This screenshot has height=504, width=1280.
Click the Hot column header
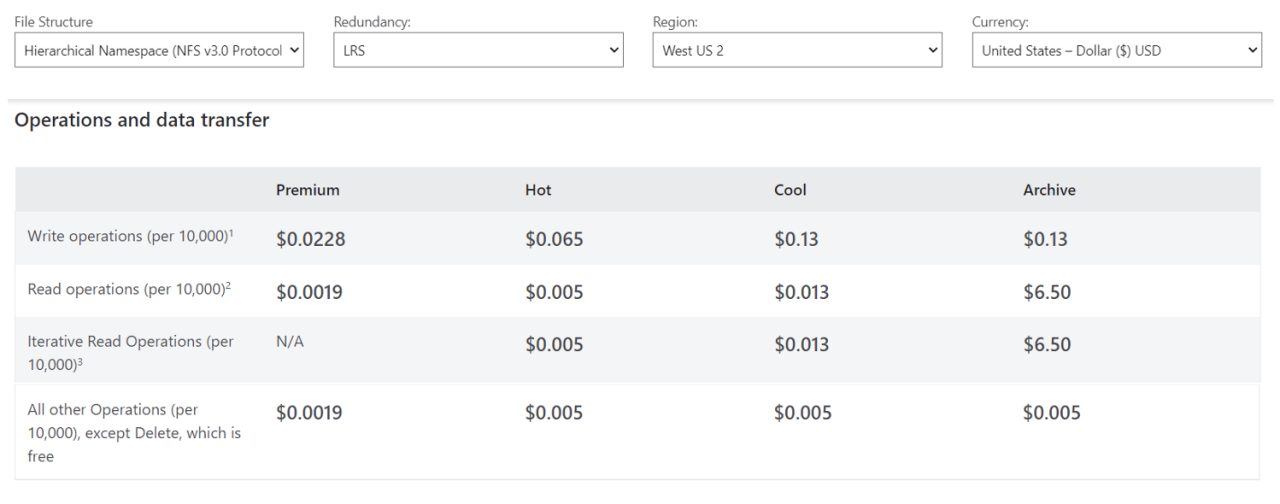[538, 190]
